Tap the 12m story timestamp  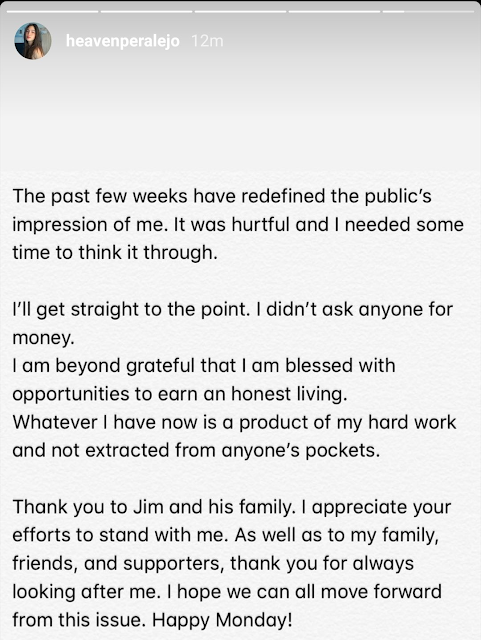207,41
